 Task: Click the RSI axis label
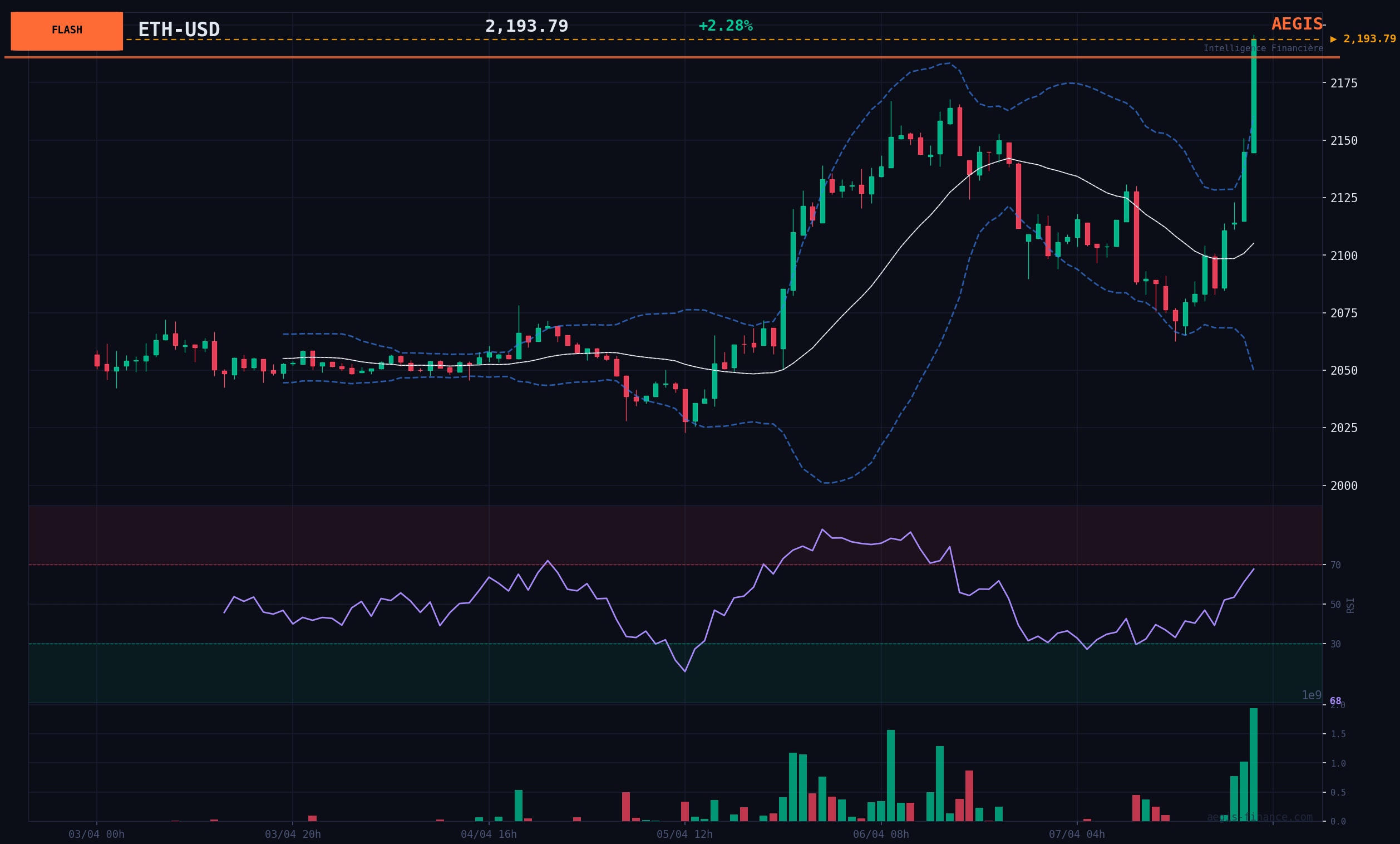1350,605
